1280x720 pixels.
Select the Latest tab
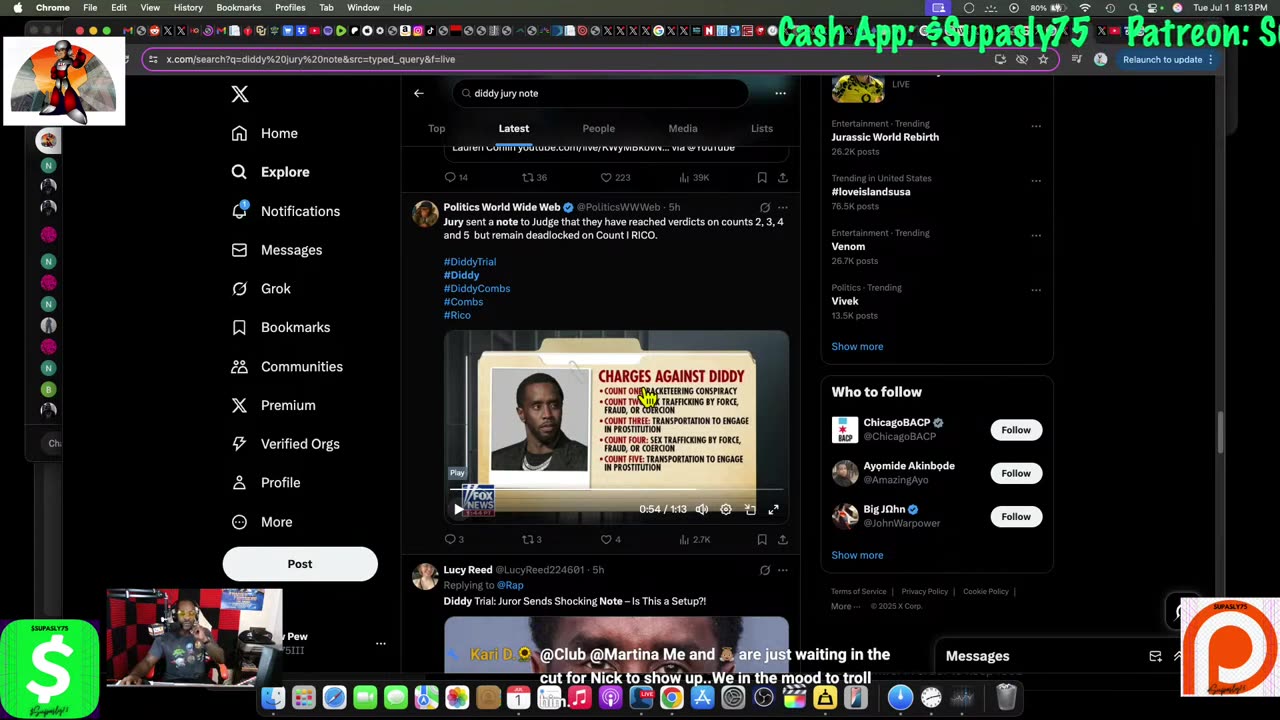click(514, 128)
